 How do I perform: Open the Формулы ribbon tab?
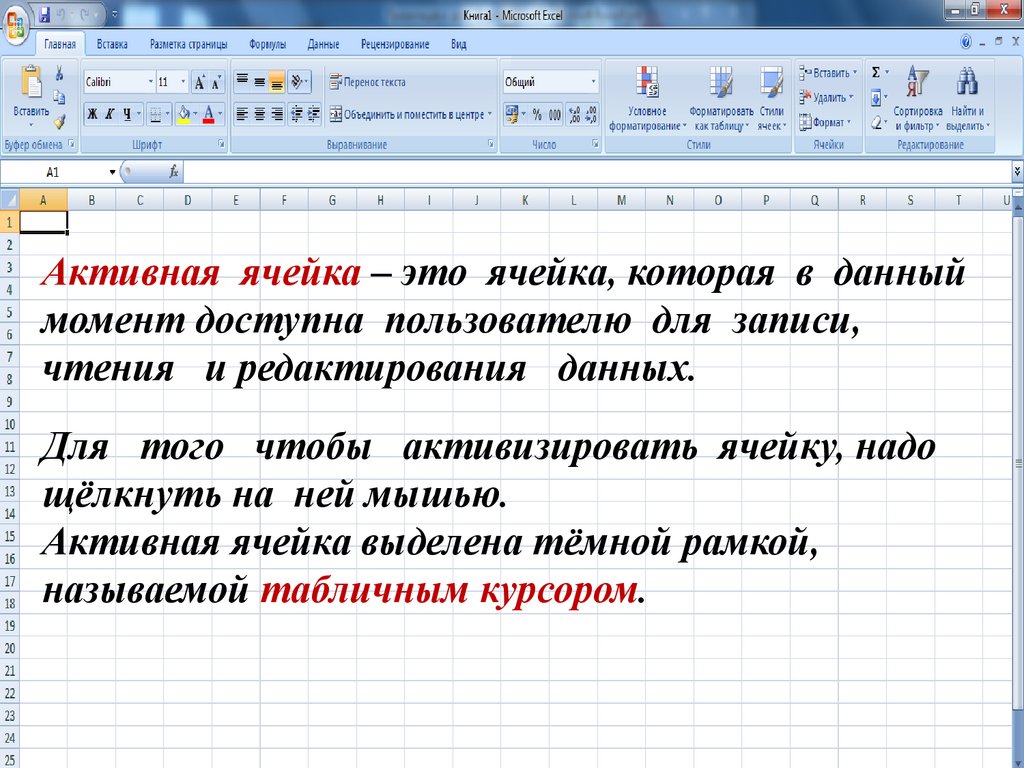[267, 45]
